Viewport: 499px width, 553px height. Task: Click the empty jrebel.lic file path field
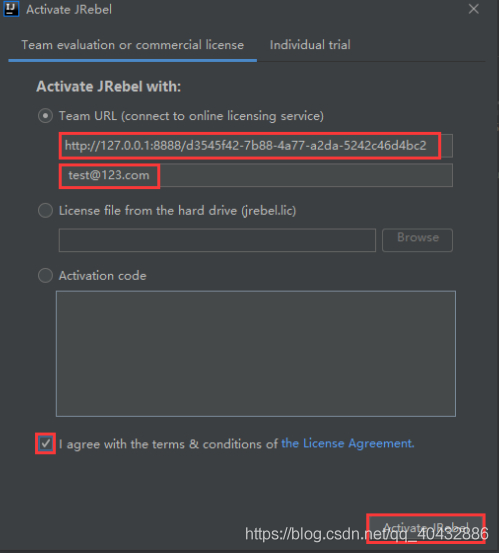tap(217, 240)
